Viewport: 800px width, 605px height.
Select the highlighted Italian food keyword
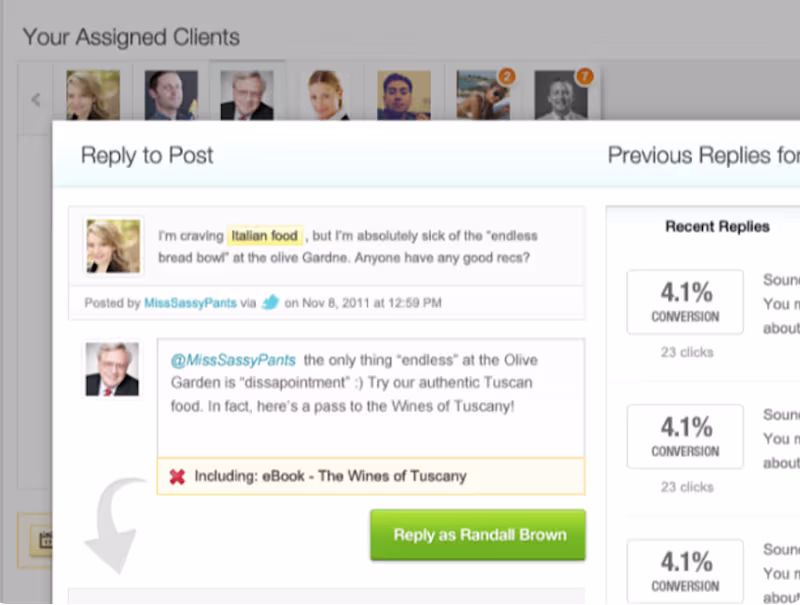point(264,235)
